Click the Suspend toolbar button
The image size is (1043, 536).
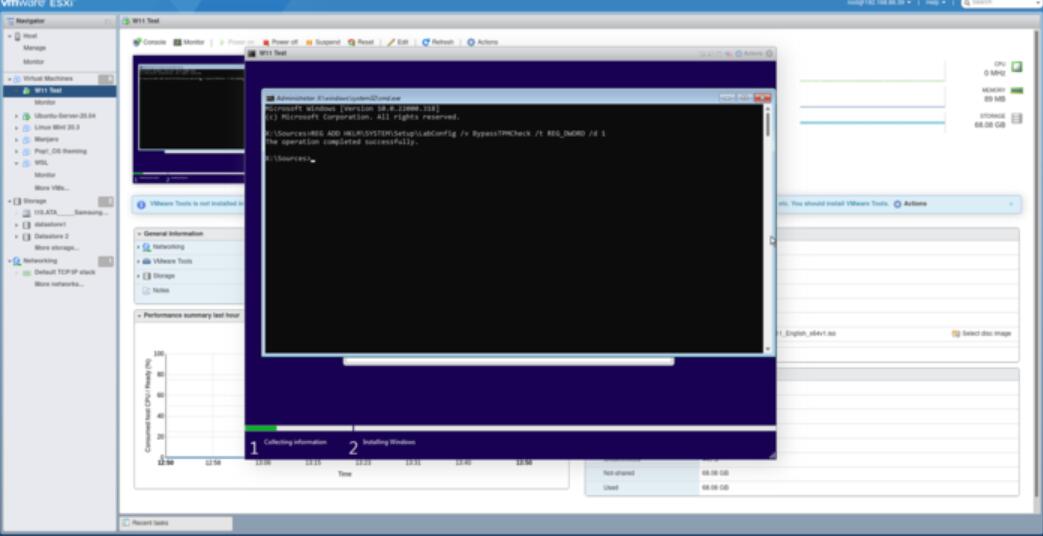[x=323, y=42]
